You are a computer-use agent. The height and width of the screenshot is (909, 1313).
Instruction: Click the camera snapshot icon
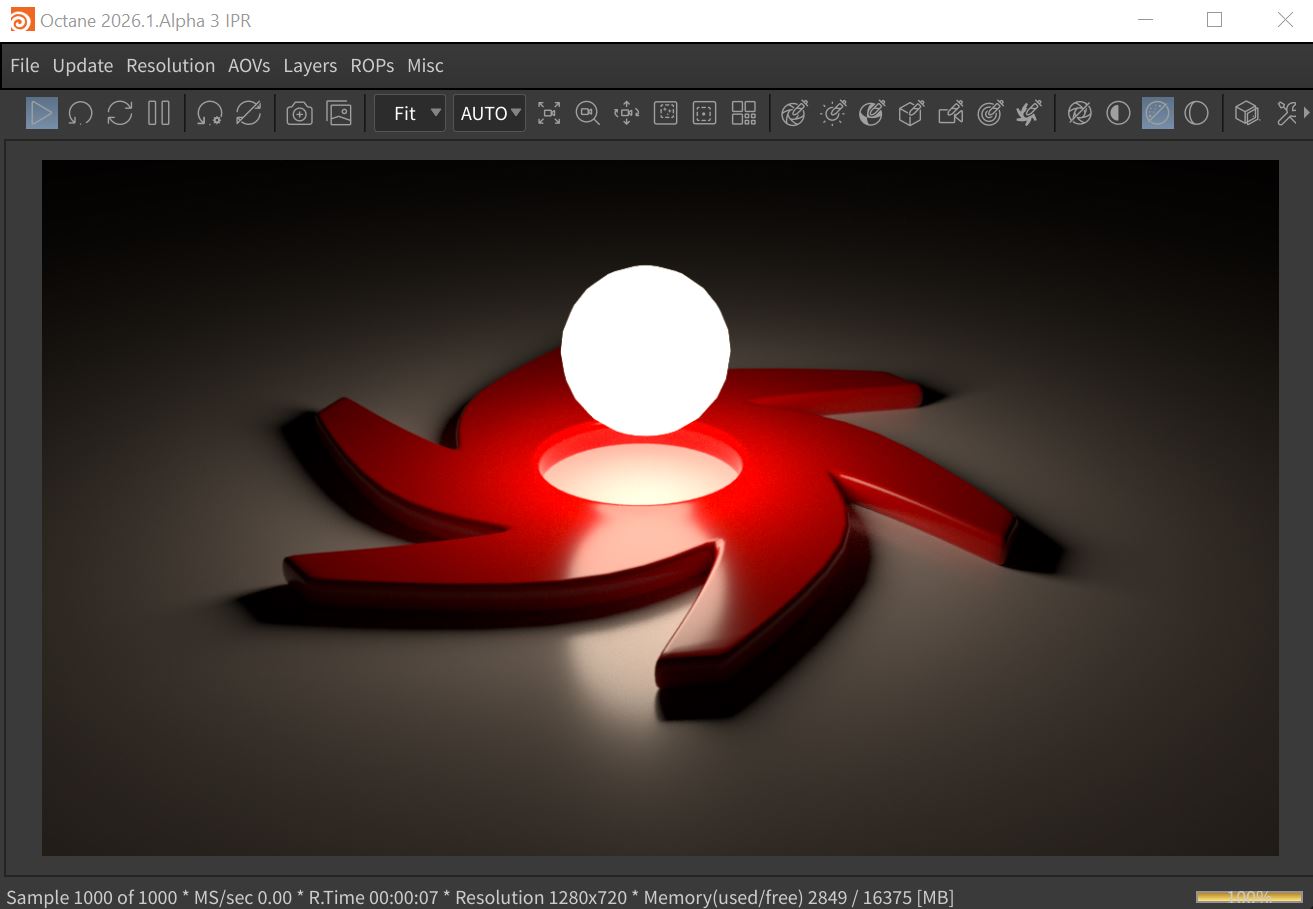(x=299, y=113)
